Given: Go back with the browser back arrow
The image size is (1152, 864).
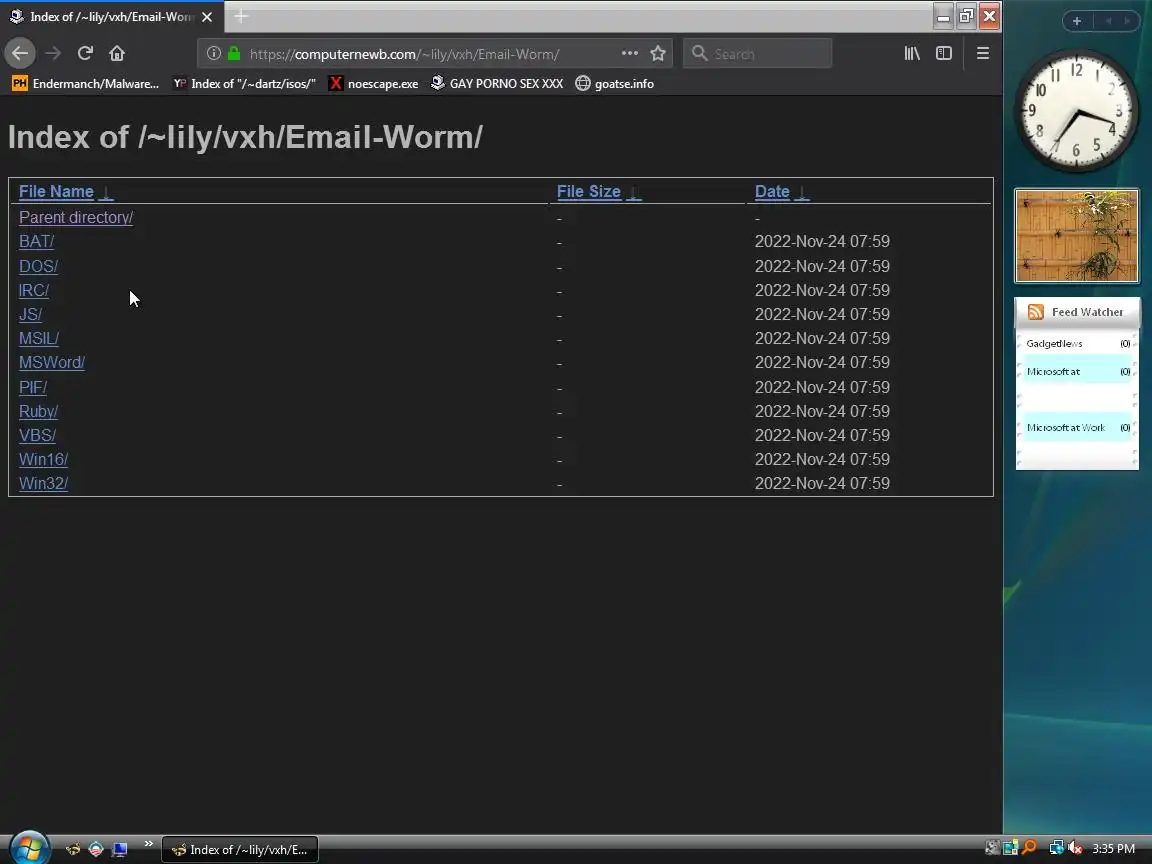Looking at the screenshot, I should [x=20, y=53].
